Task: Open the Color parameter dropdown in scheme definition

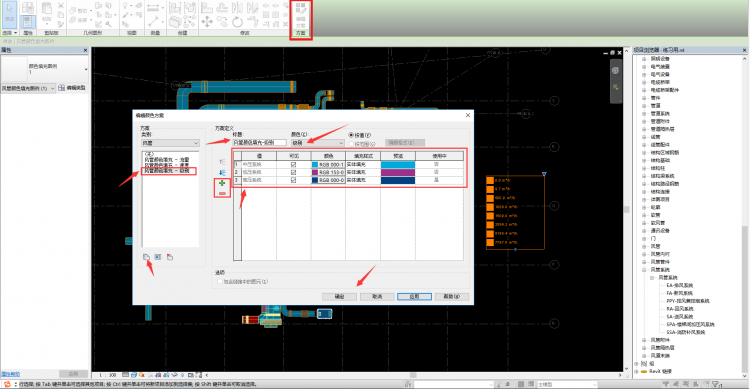Action: pyautogui.click(x=318, y=143)
